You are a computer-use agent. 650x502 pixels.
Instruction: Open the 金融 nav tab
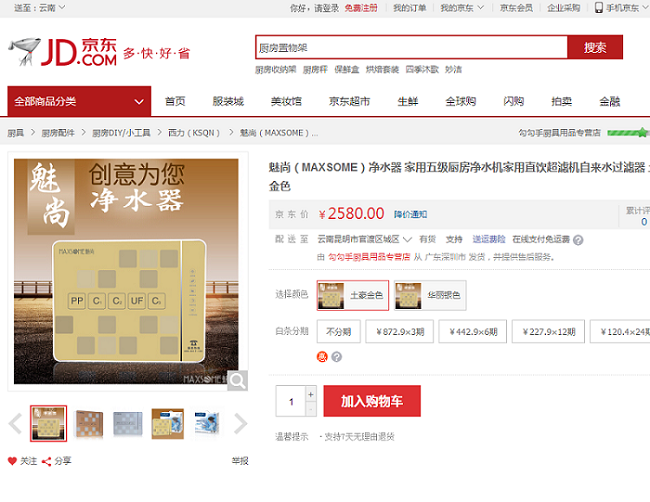[x=610, y=101]
